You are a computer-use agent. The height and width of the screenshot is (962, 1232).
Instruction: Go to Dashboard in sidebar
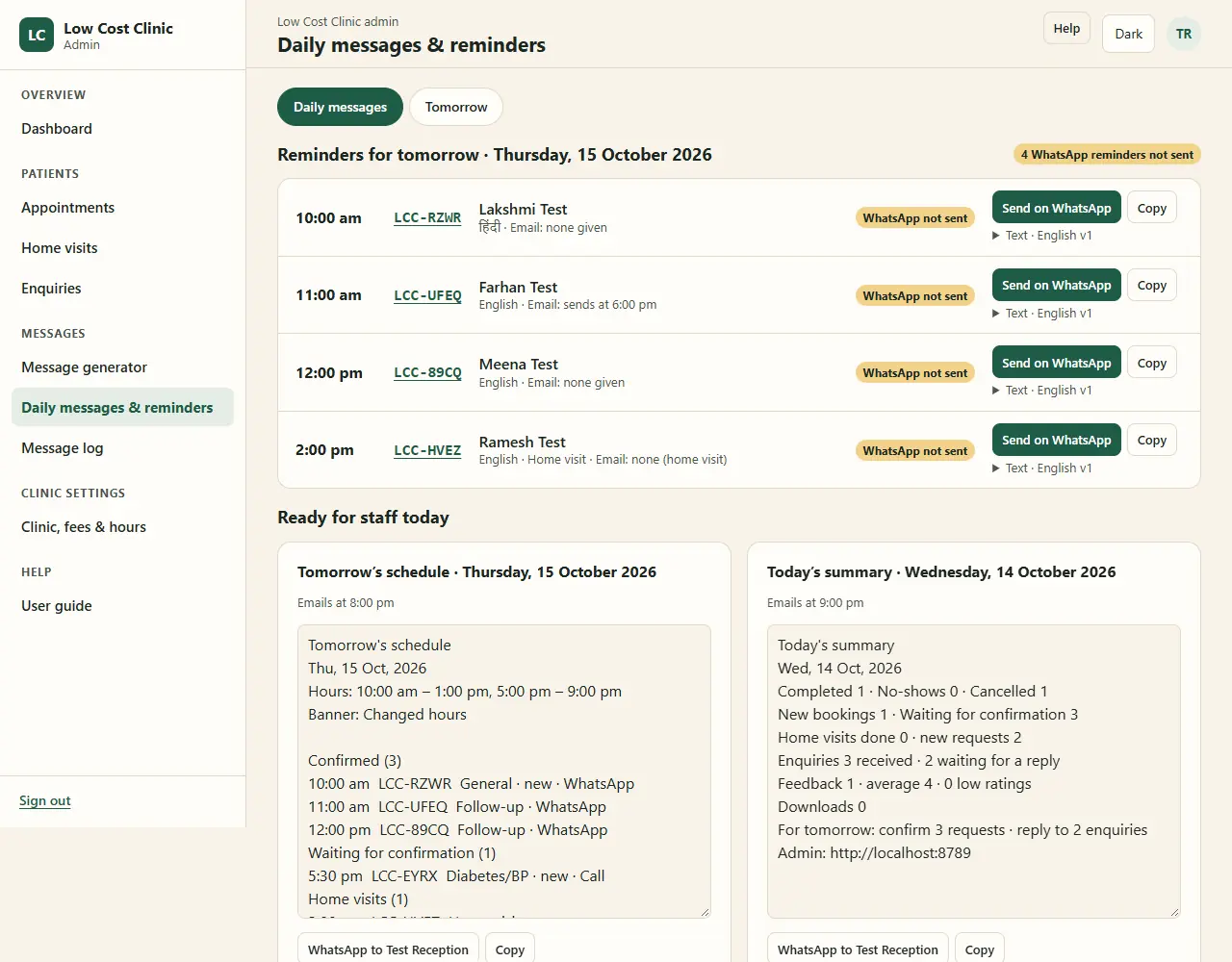(122, 129)
